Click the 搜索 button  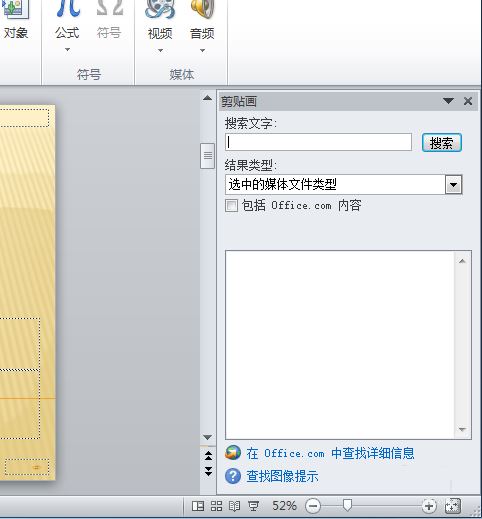[x=442, y=143]
